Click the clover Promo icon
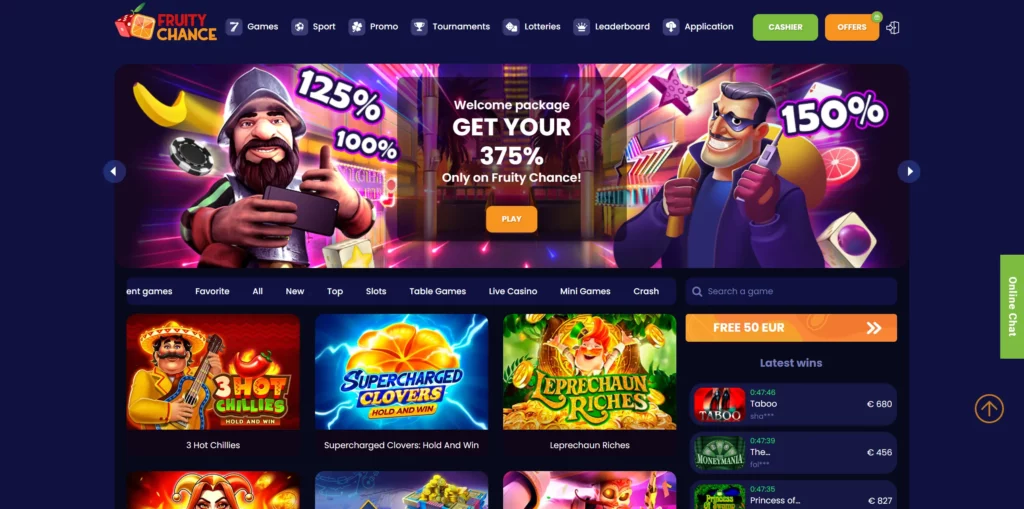 pyautogui.click(x=357, y=27)
